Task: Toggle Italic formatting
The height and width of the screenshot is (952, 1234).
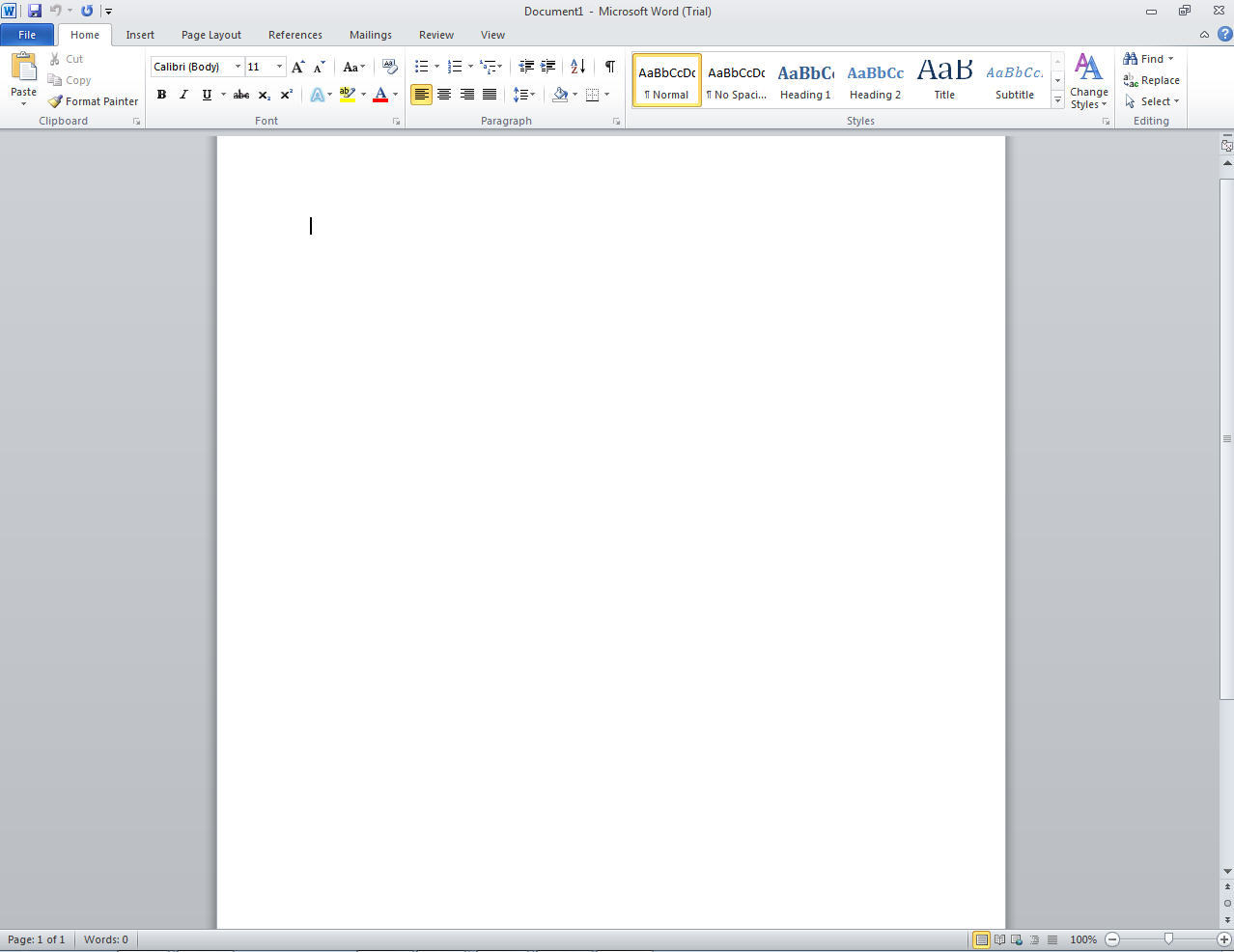Action: pos(183,95)
